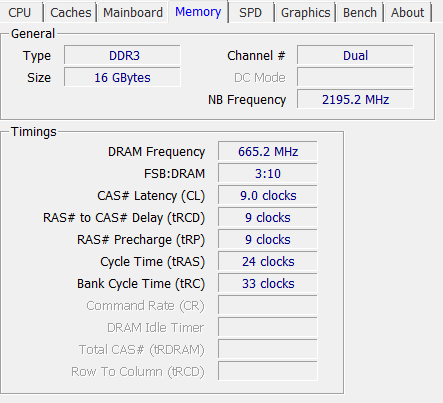Select the Mainboard tab
443x403 pixels.
pos(133,13)
